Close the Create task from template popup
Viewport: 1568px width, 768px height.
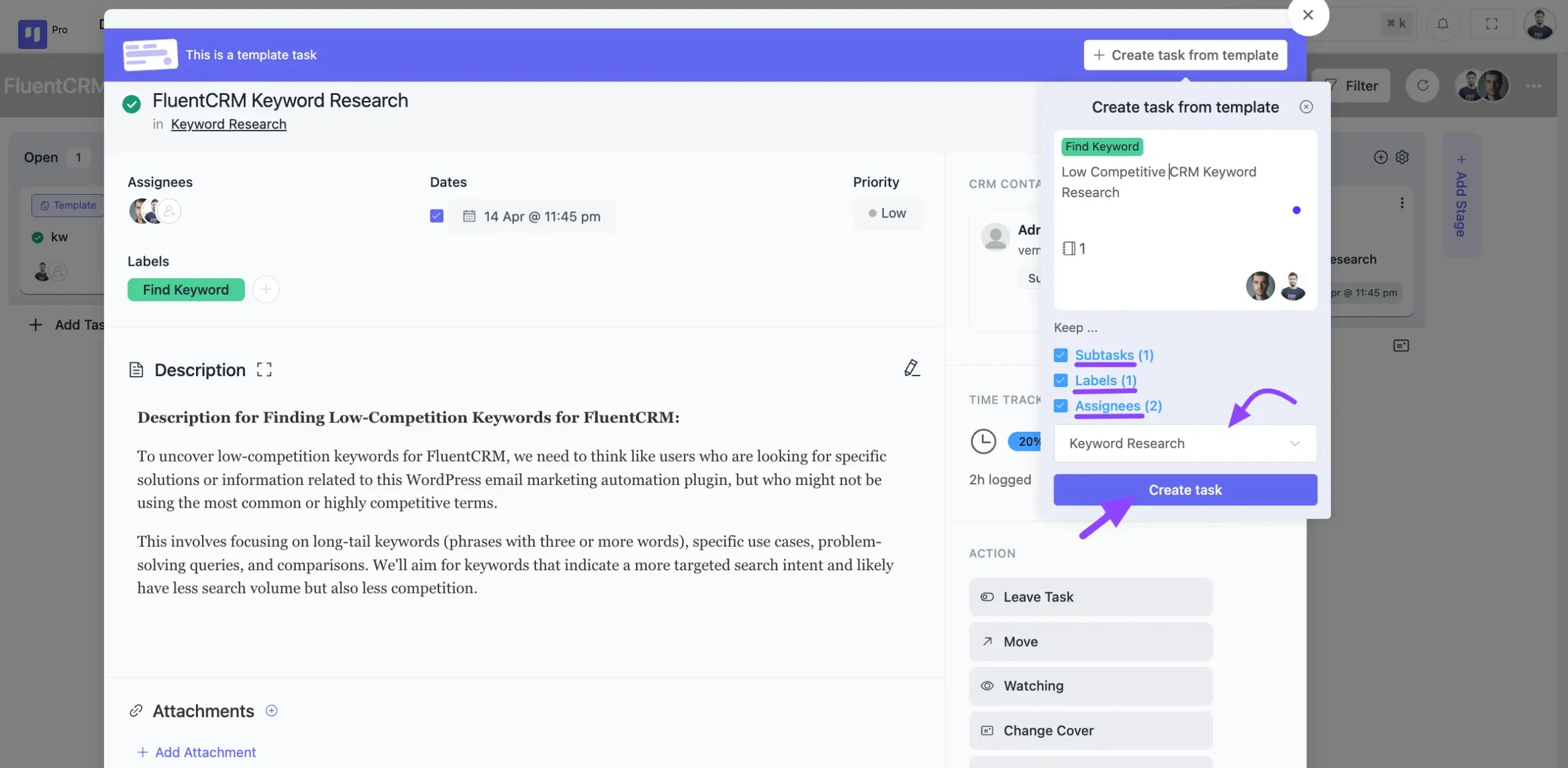click(1306, 107)
